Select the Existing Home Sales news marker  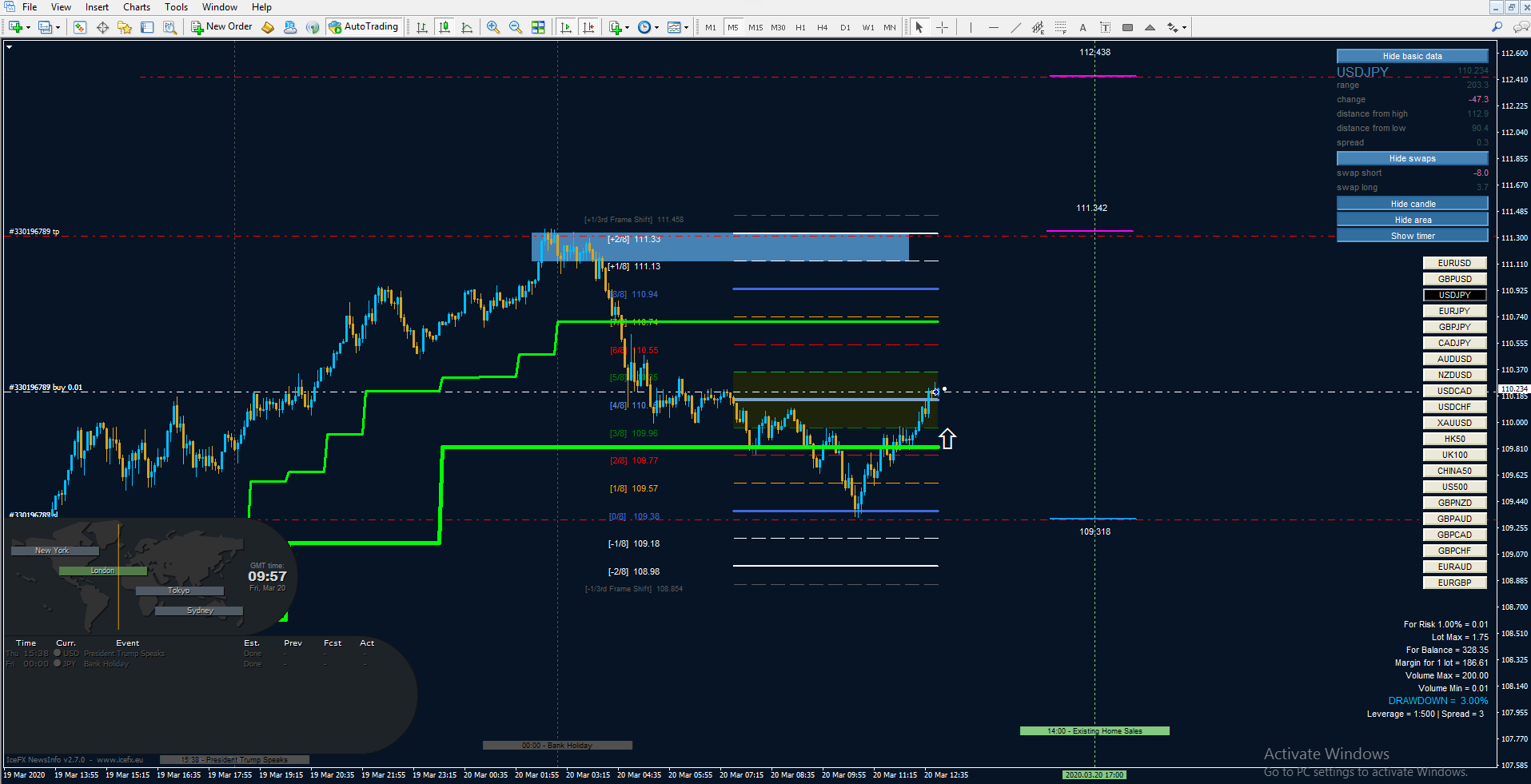(1094, 731)
